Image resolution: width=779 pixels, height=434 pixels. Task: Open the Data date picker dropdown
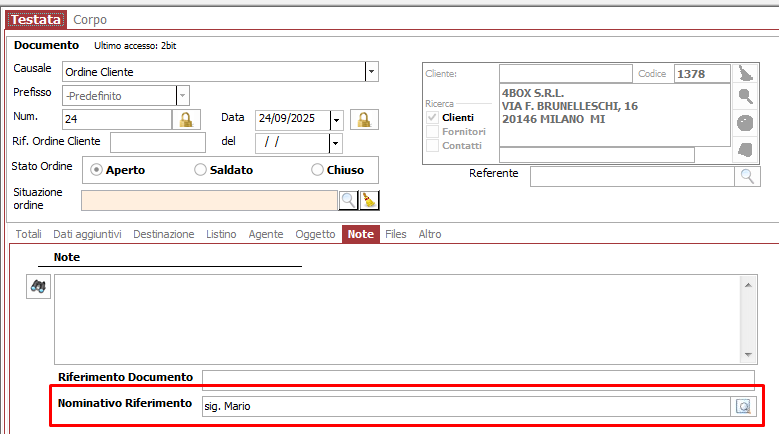(x=336, y=120)
